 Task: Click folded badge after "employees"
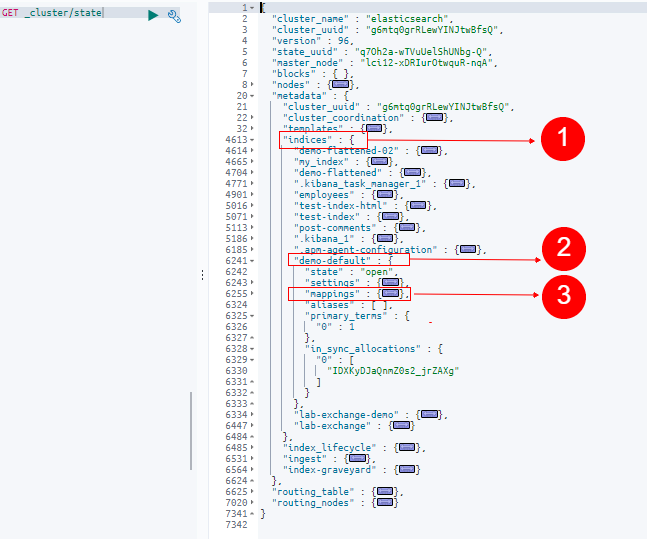(x=385, y=194)
